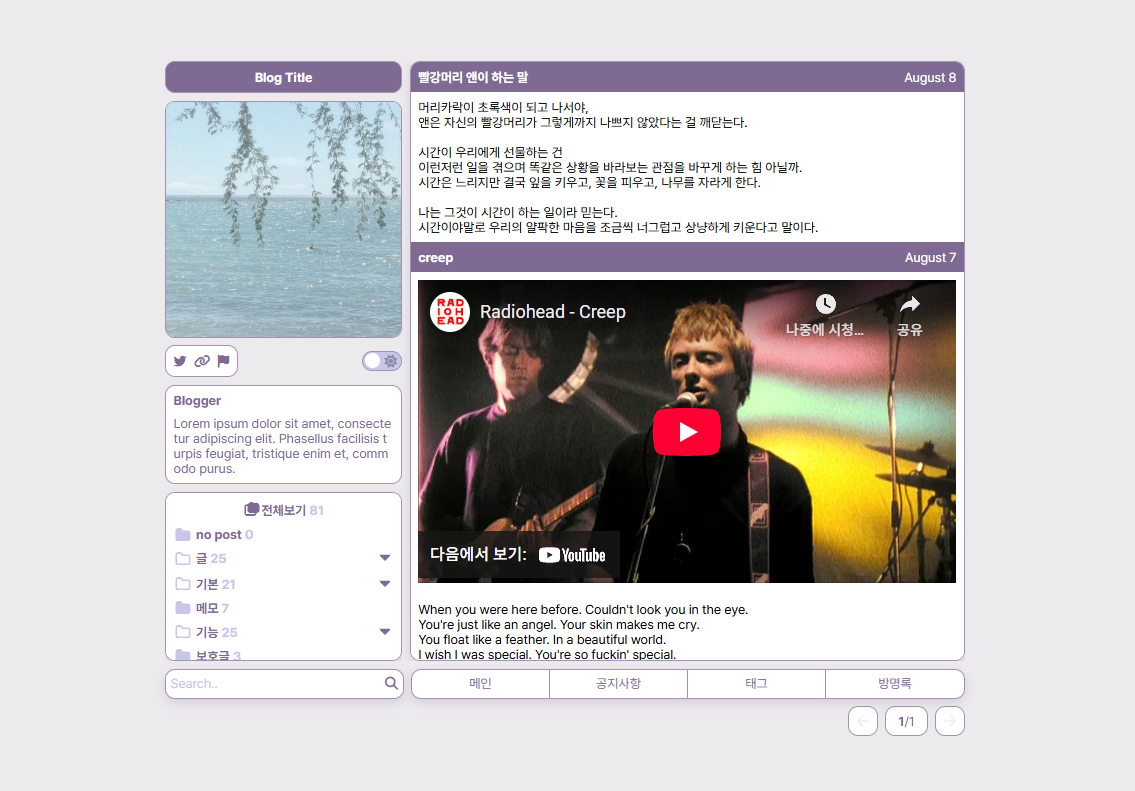Go to previous page arrow
This screenshot has height=791, width=1135.
(x=863, y=721)
